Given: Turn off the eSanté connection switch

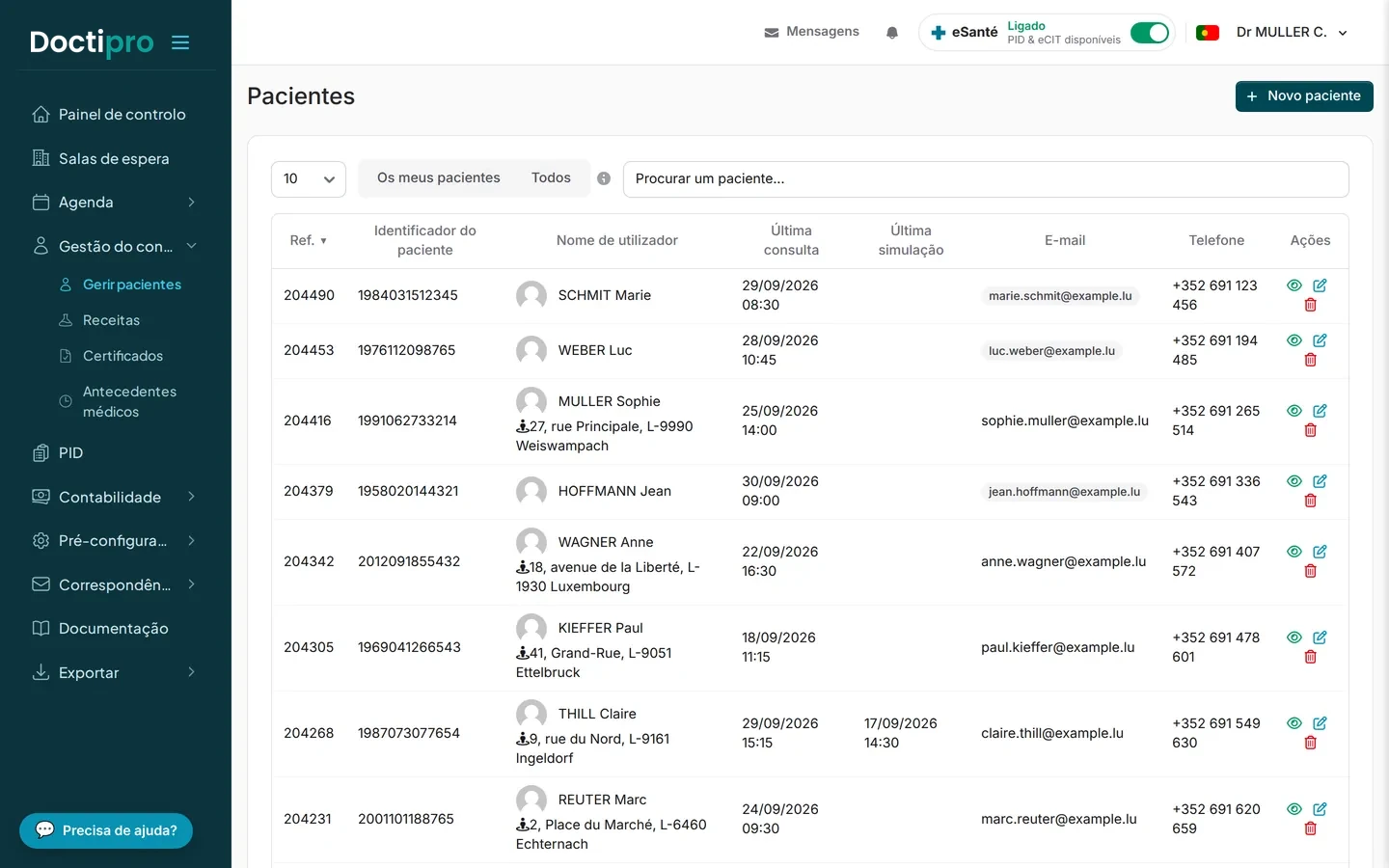Looking at the screenshot, I should (1150, 33).
